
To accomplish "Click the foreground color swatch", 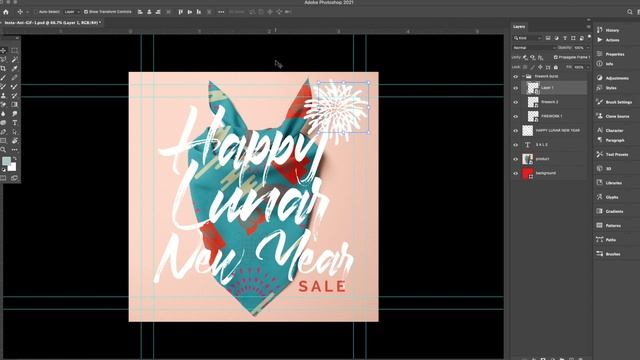I will [6, 161].
